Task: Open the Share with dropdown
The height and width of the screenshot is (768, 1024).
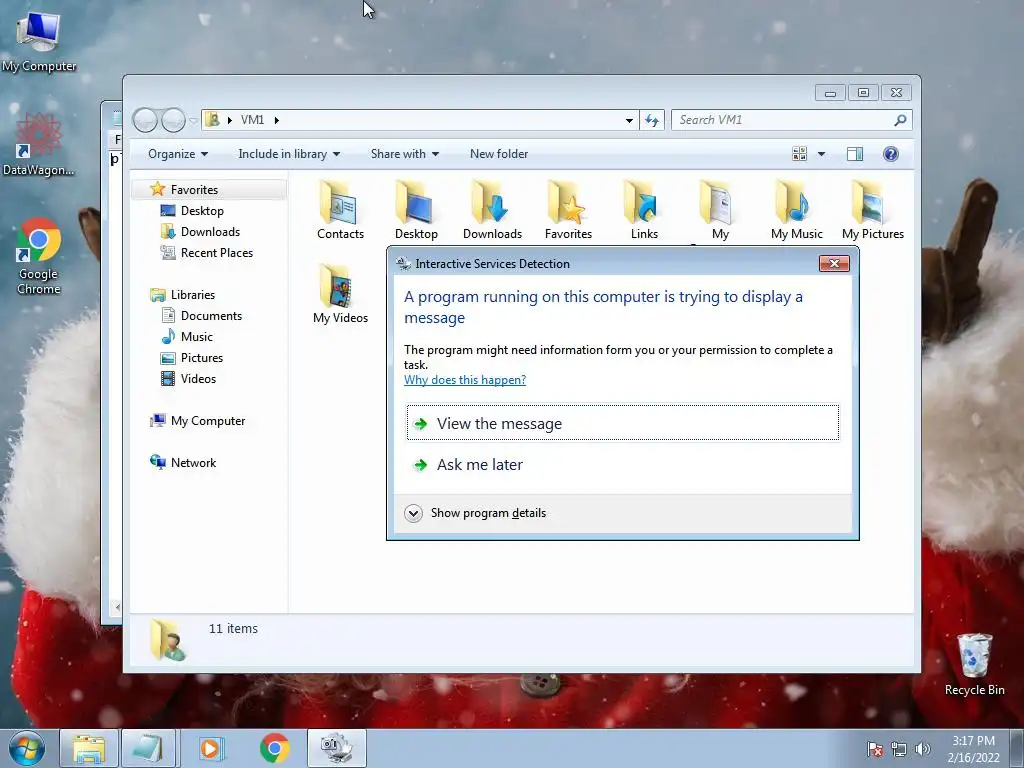Action: pos(404,154)
